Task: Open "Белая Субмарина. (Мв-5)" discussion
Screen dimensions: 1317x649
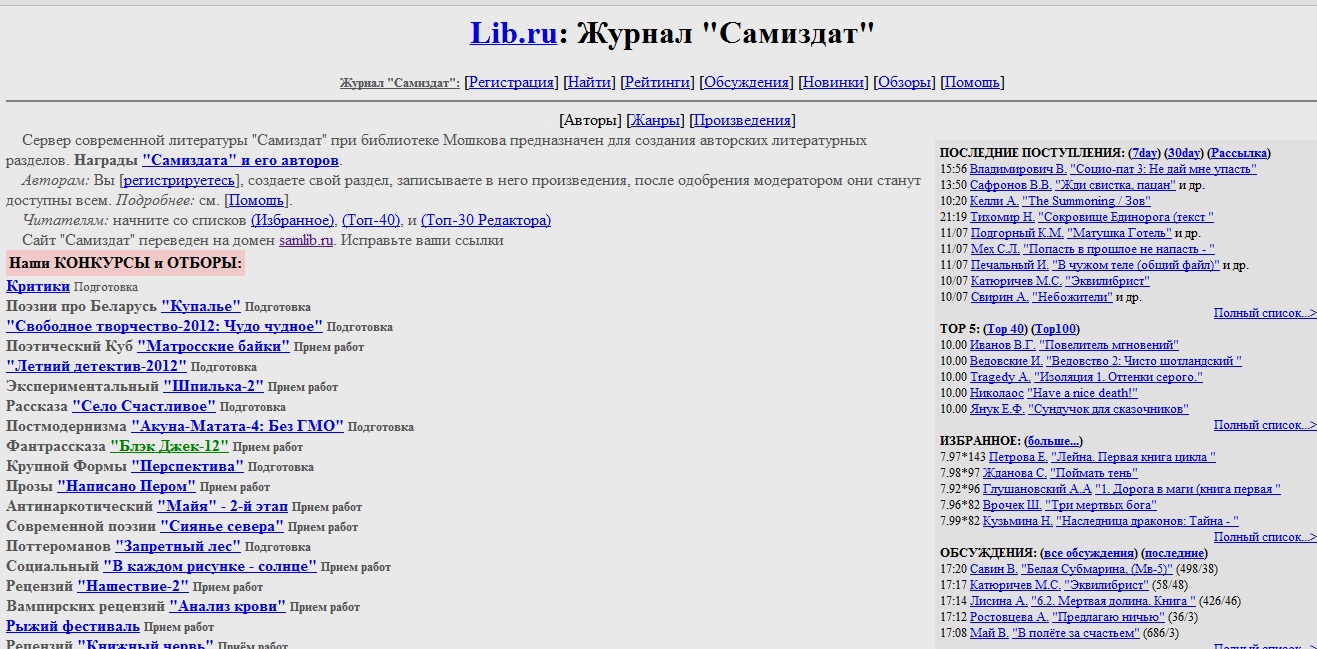Action: click(x=1097, y=569)
